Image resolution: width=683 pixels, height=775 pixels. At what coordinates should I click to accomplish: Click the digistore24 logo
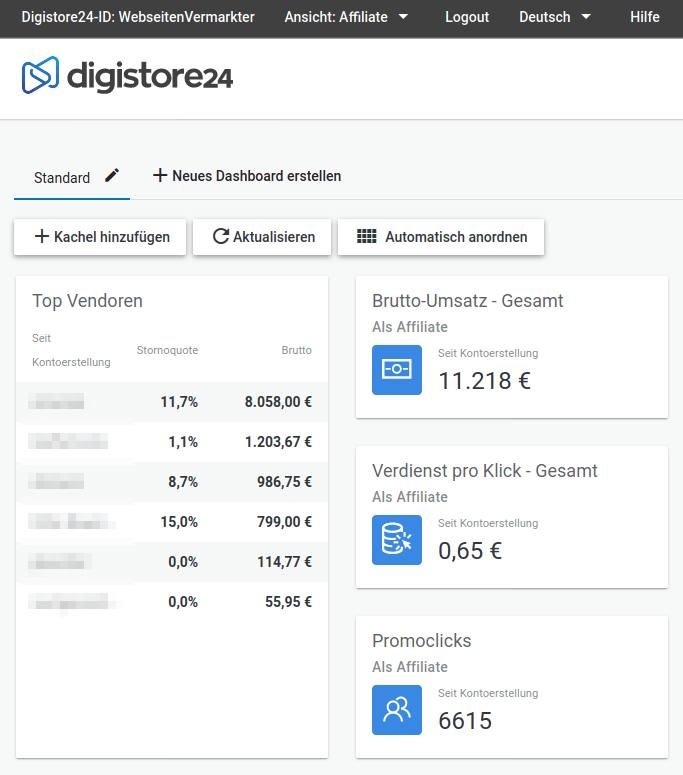tap(127, 76)
